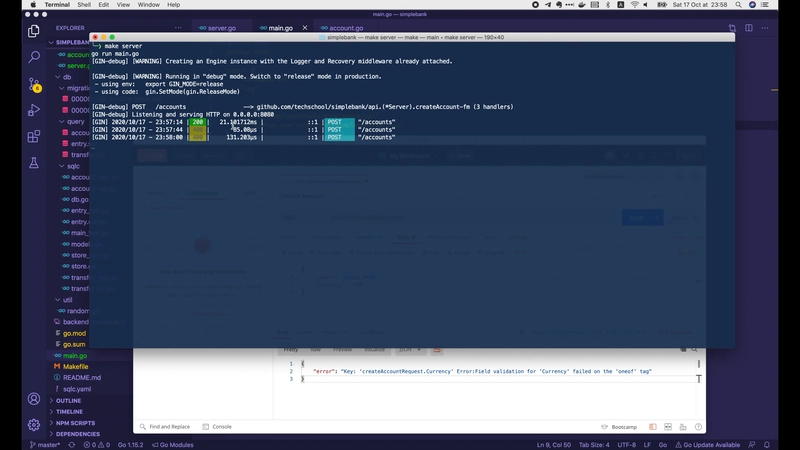Image resolution: width=800 pixels, height=450 pixels.
Task: Open the Search view in activity bar
Action: click(34, 58)
